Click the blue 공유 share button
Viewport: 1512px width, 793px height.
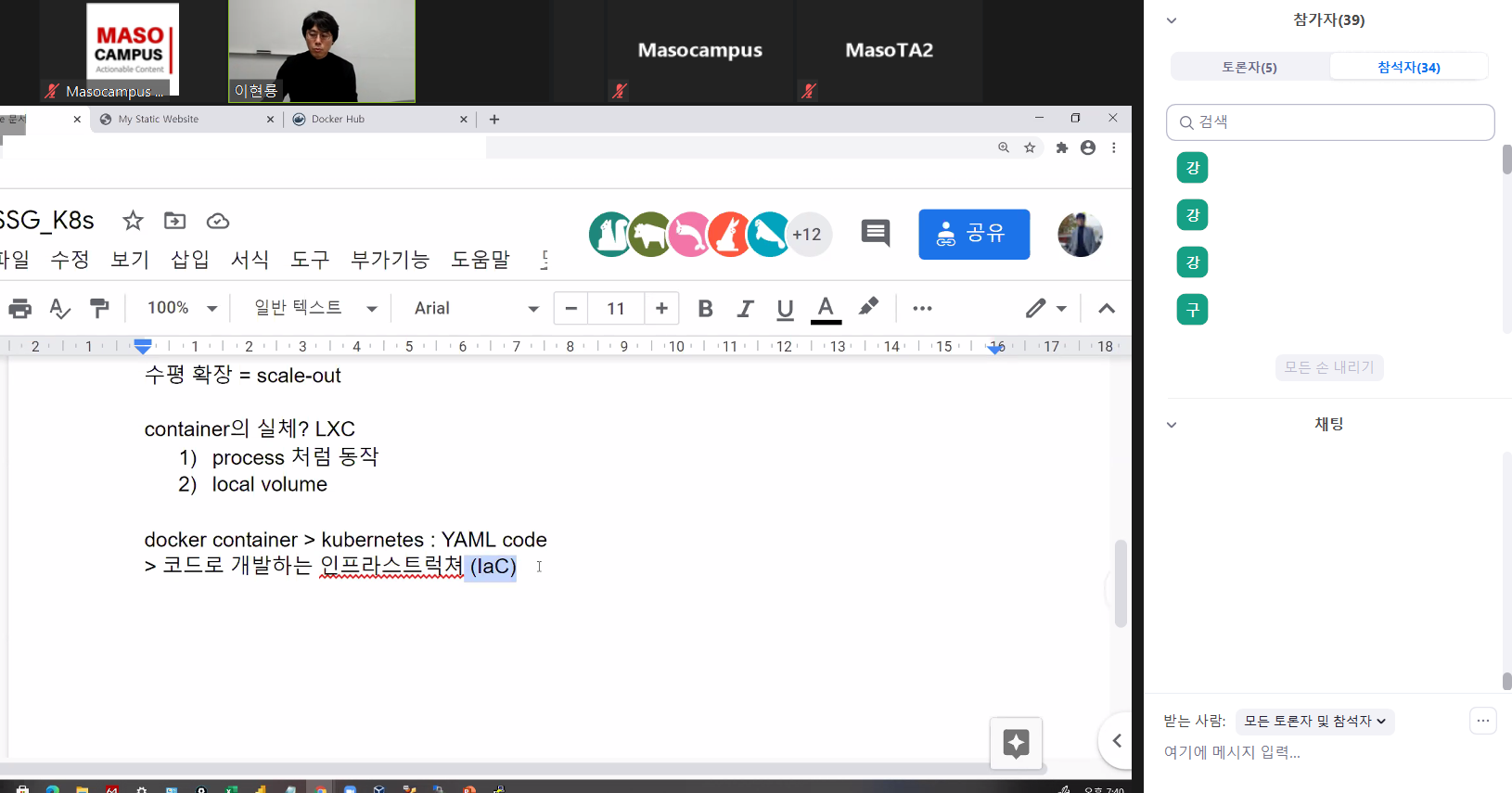click(x=974, y=234)
